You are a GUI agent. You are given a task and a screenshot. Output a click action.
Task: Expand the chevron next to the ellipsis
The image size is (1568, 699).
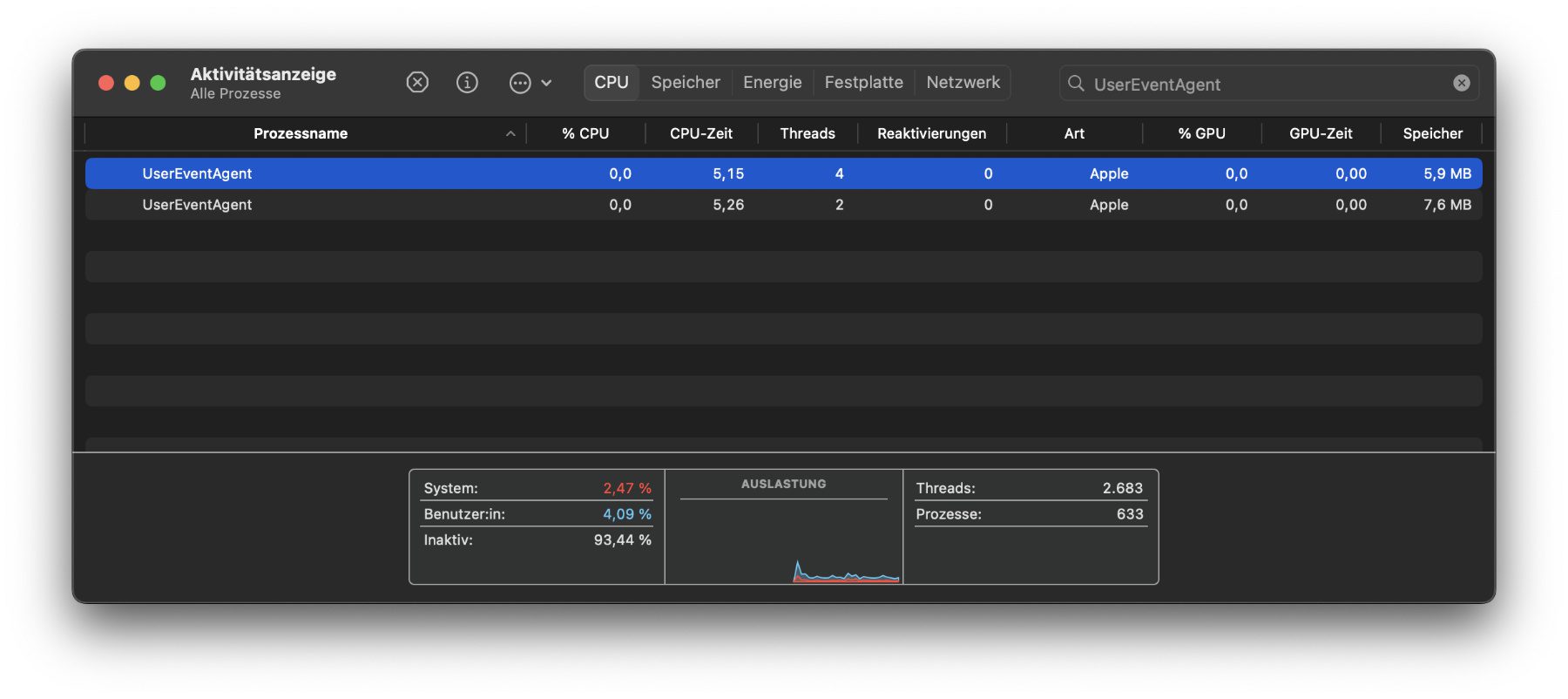pos(546,83)
